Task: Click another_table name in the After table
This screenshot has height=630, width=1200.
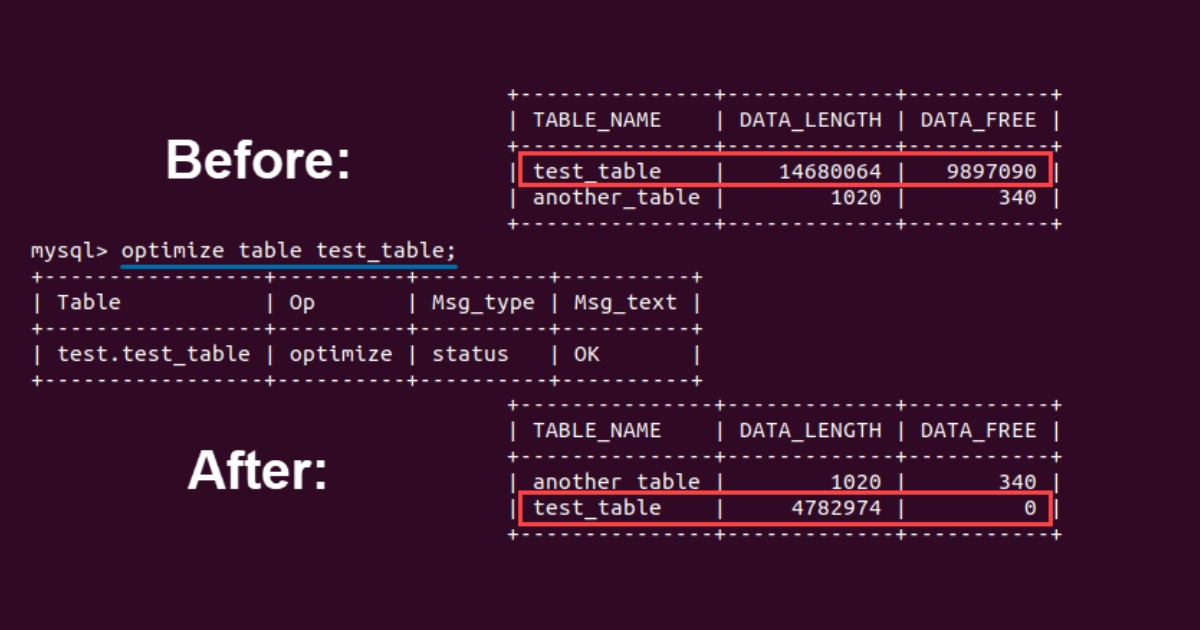Action: click(x=616, y=482)
